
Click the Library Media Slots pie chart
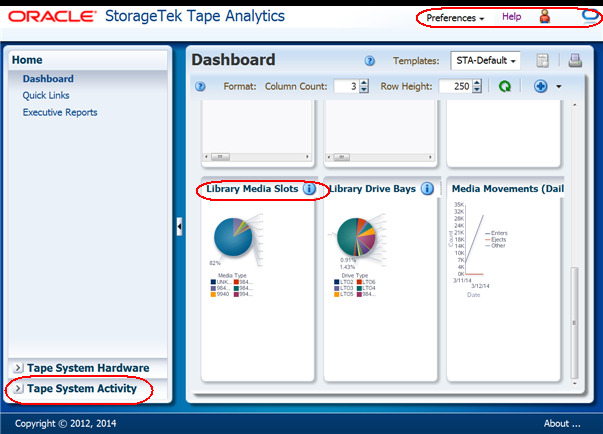(x=233, y=237)
